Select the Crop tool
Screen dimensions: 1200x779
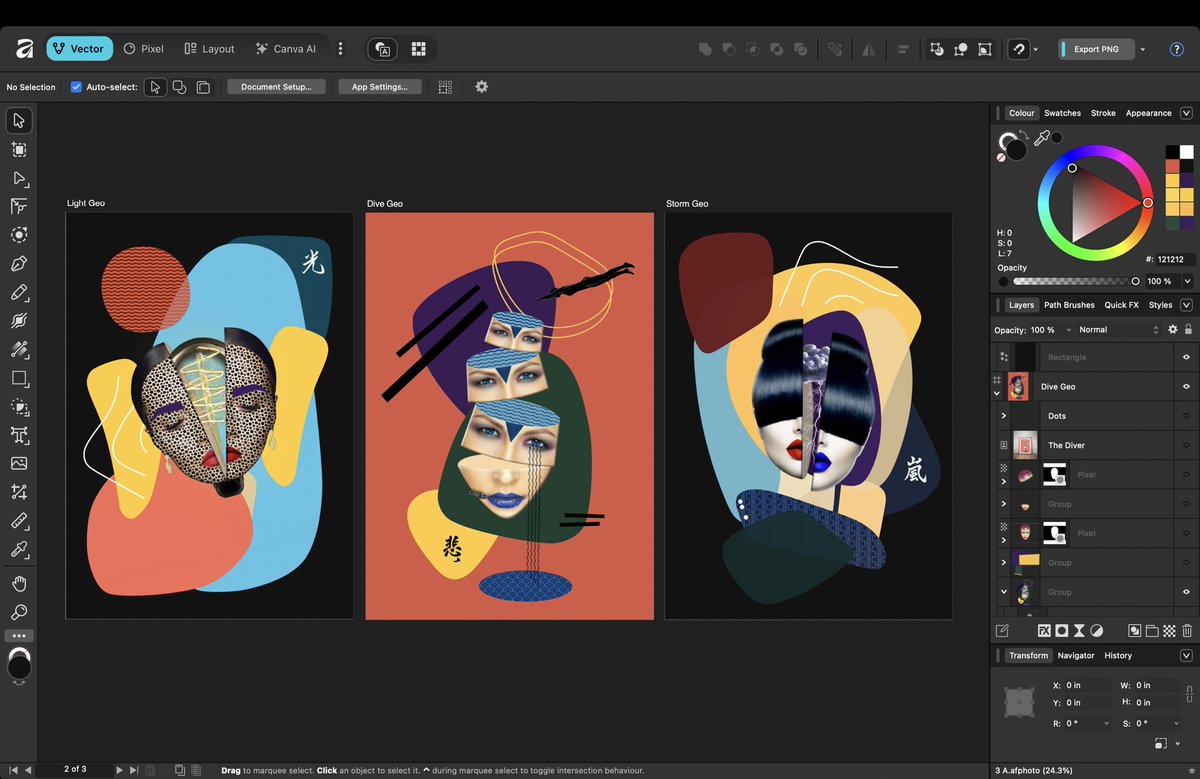tap(19, 492)
